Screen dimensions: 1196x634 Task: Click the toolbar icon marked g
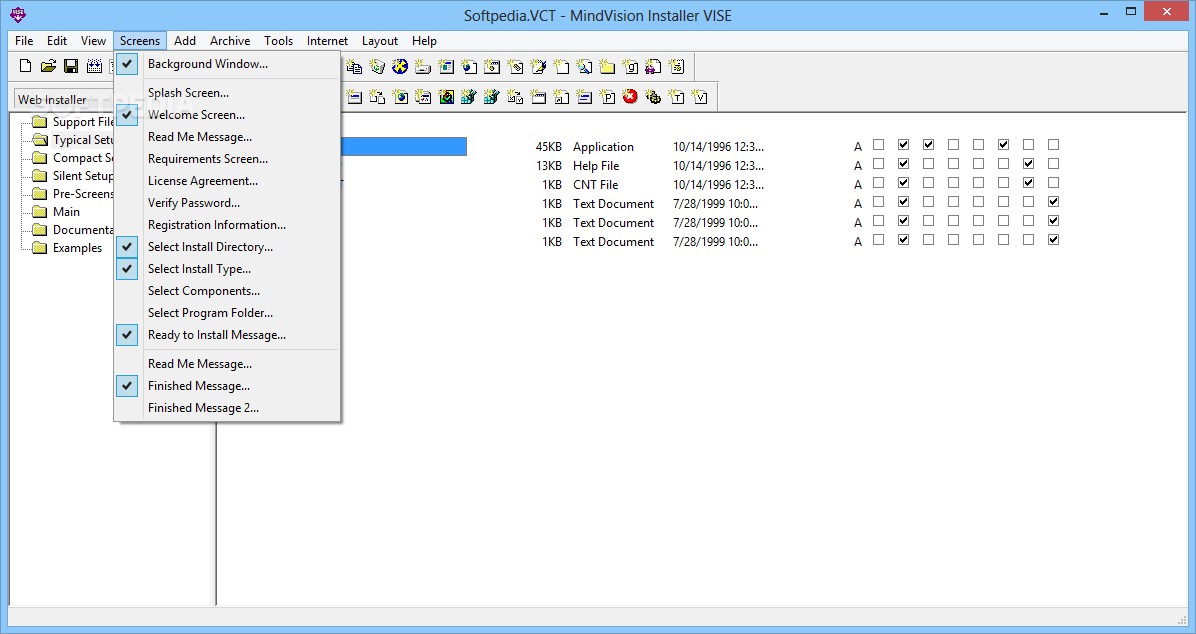click(630, 66)
